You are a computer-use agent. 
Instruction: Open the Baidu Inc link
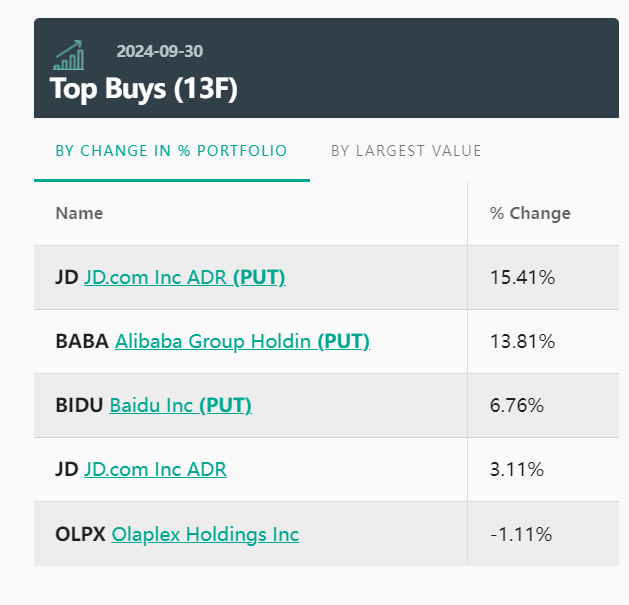152,405
